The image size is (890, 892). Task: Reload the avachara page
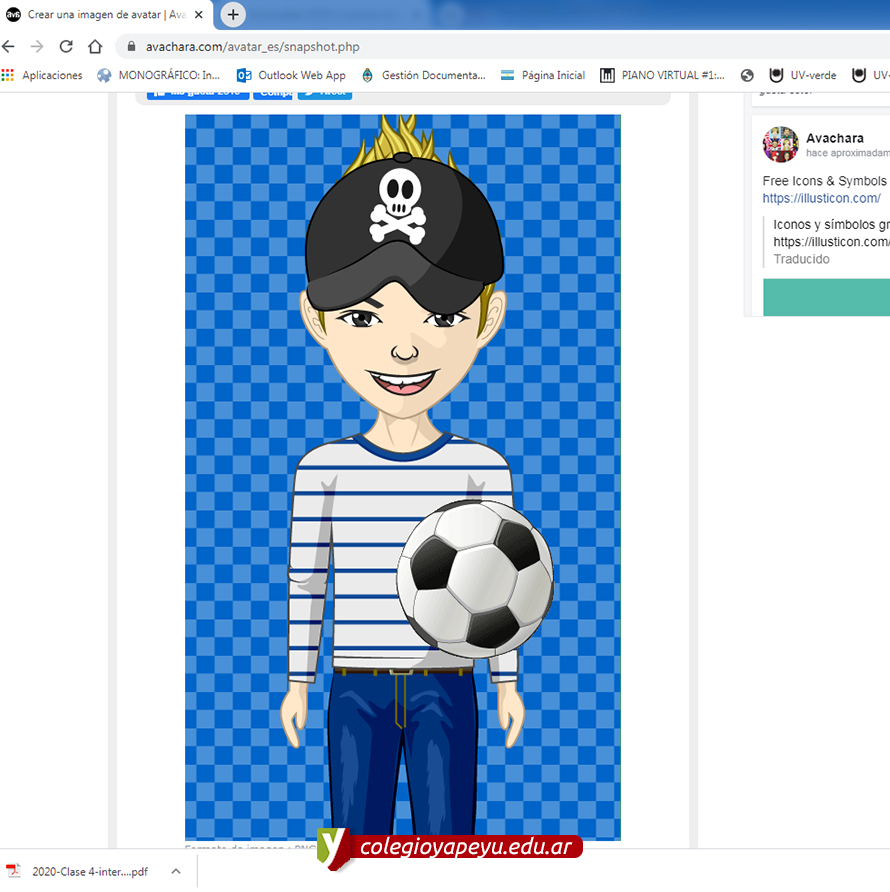pos(66,47)
